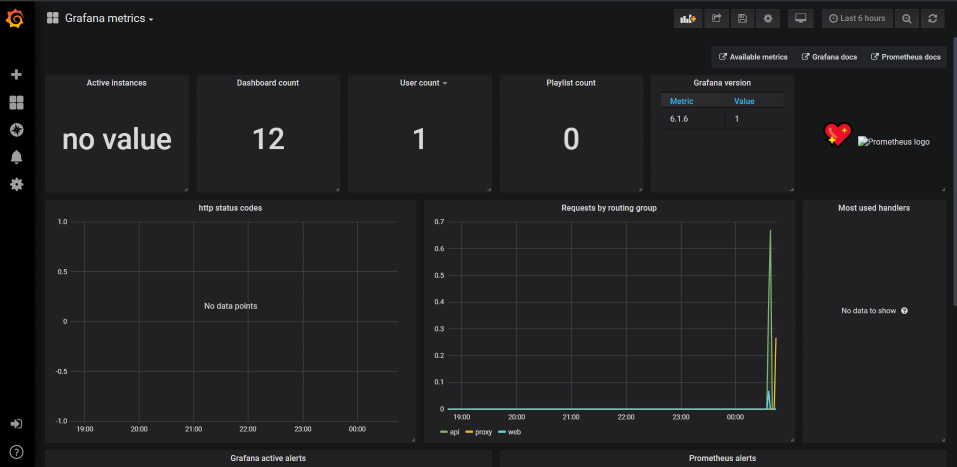Image resolution: width=957 pixels, height=467 pixels.
Task: Open the User count panel title menu
Action: click(424, 83)
